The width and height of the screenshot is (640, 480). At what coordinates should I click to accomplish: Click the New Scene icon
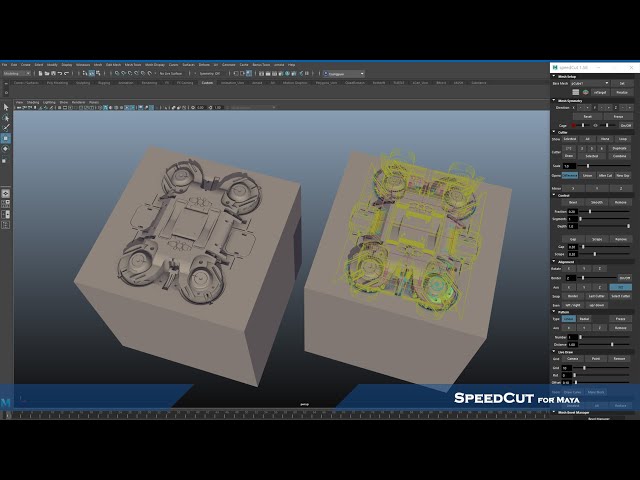(x=40, y=73)
